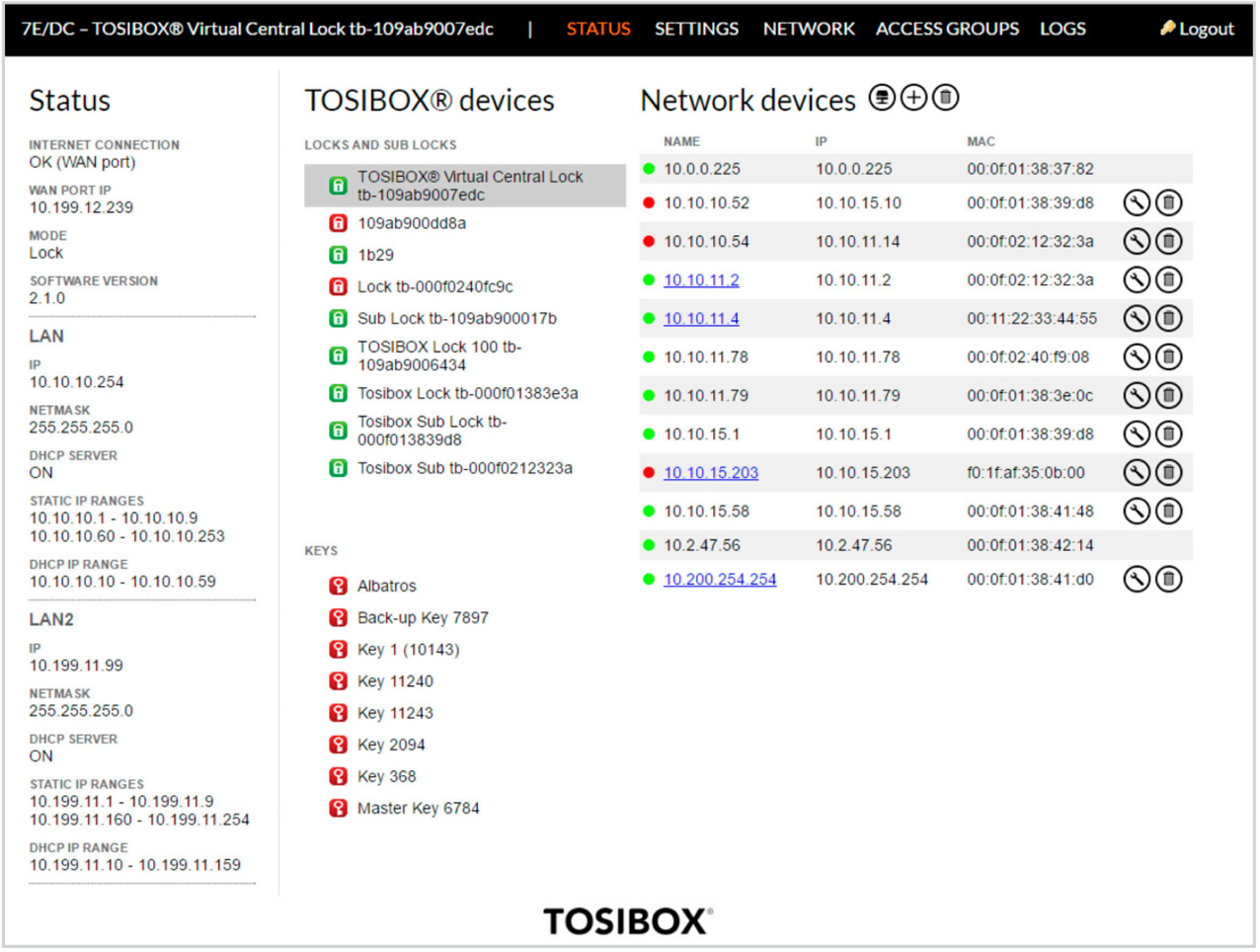Open the 10.200.254.254 device link
Viewport: 1260px width, 952px height.
(x=720, y=580)
